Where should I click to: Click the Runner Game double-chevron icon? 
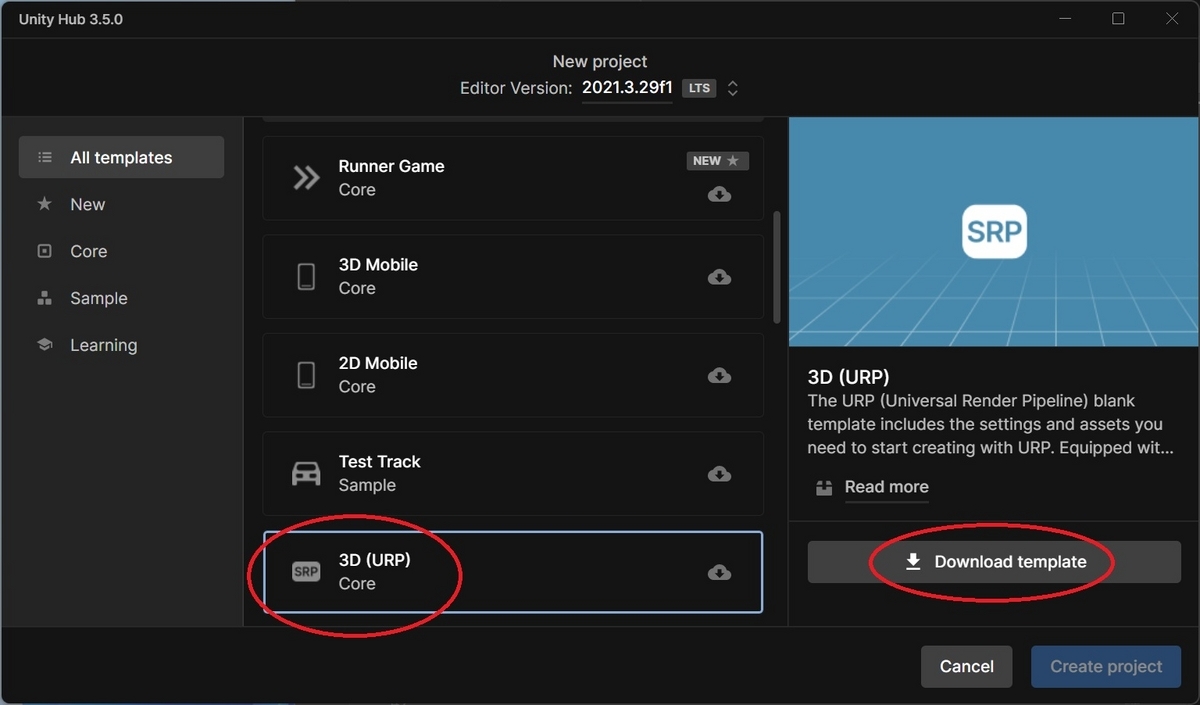point(306,178)
